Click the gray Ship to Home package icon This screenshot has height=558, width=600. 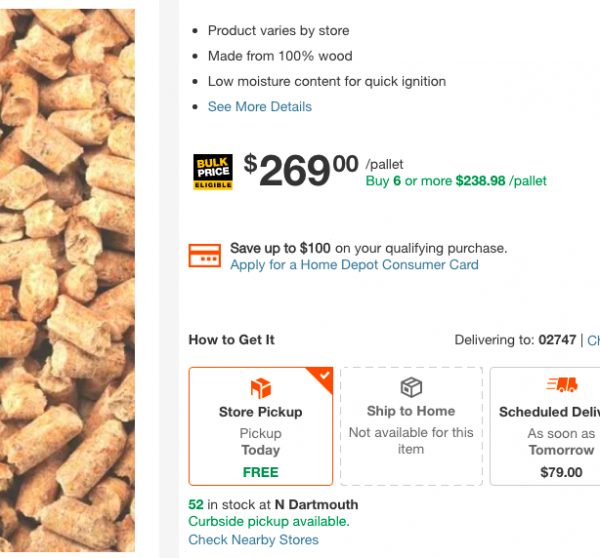pyautogui.click(x=410, y=387)
